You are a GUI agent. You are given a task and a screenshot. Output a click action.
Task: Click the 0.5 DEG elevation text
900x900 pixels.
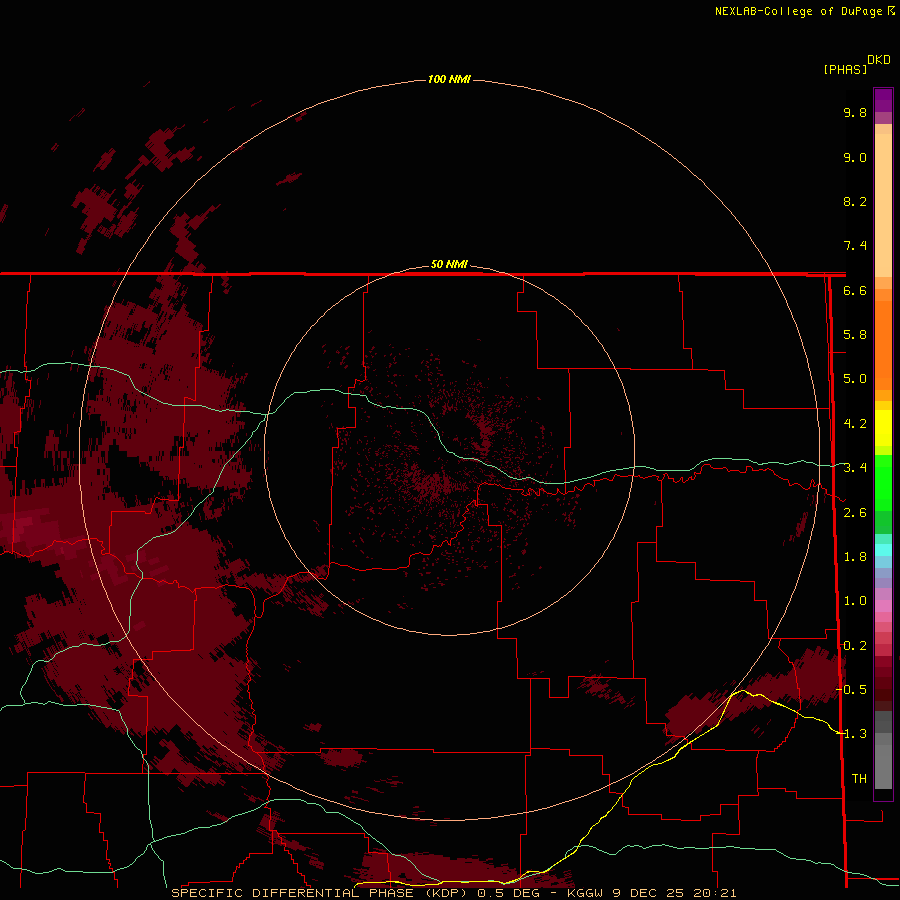[x=509, y=893]
